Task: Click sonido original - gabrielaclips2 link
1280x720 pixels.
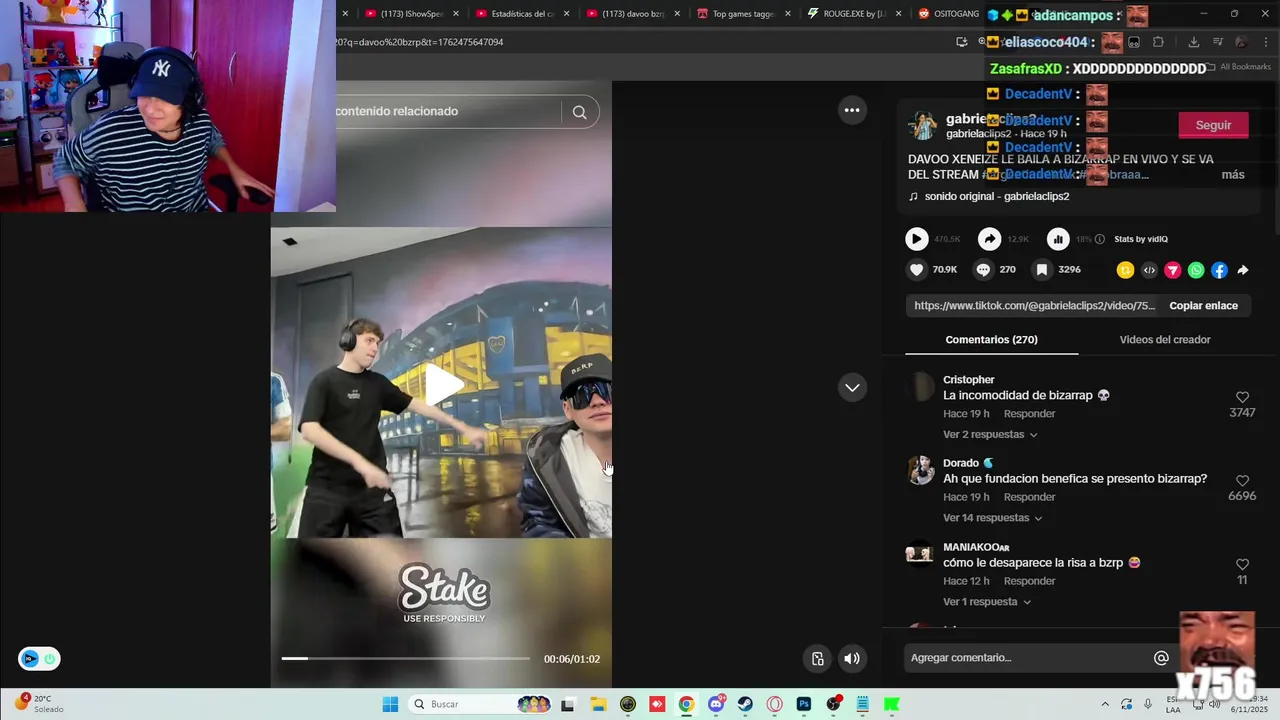Action: coord(997,197)
